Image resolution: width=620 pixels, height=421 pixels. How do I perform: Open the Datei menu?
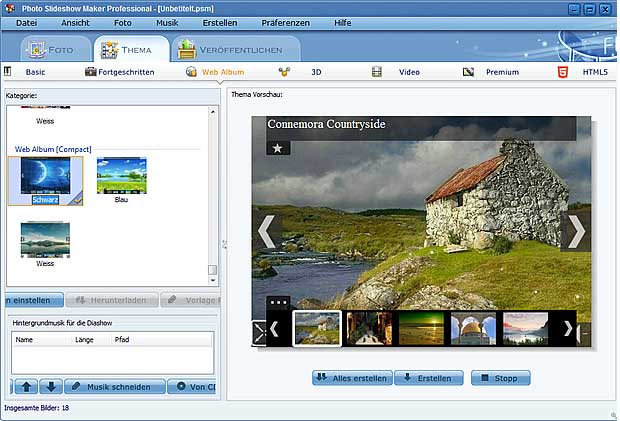pyautogui.click(x=26, y=23)
